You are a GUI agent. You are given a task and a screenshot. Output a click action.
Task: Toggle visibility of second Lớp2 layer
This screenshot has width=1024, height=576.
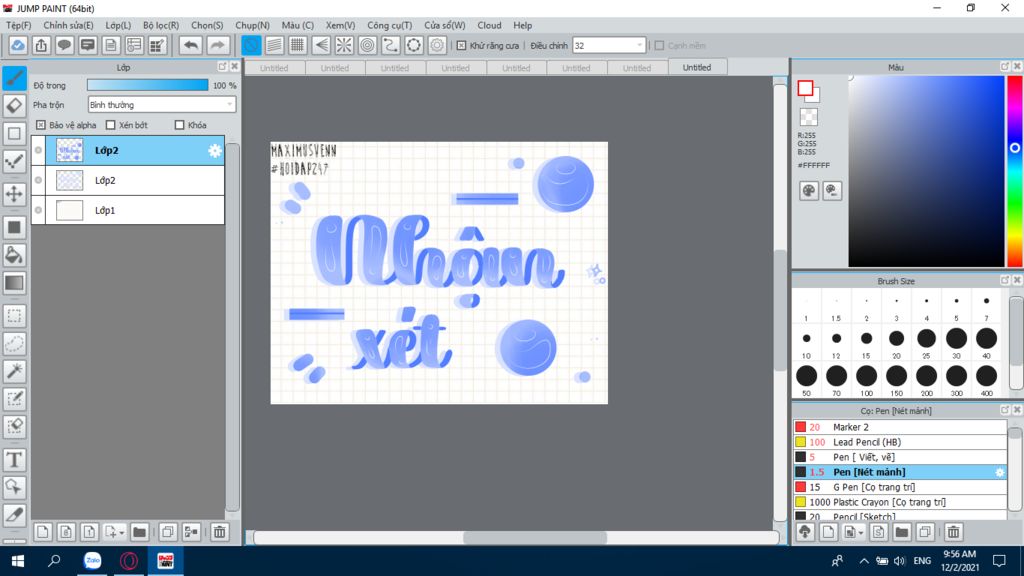point(39,180)
